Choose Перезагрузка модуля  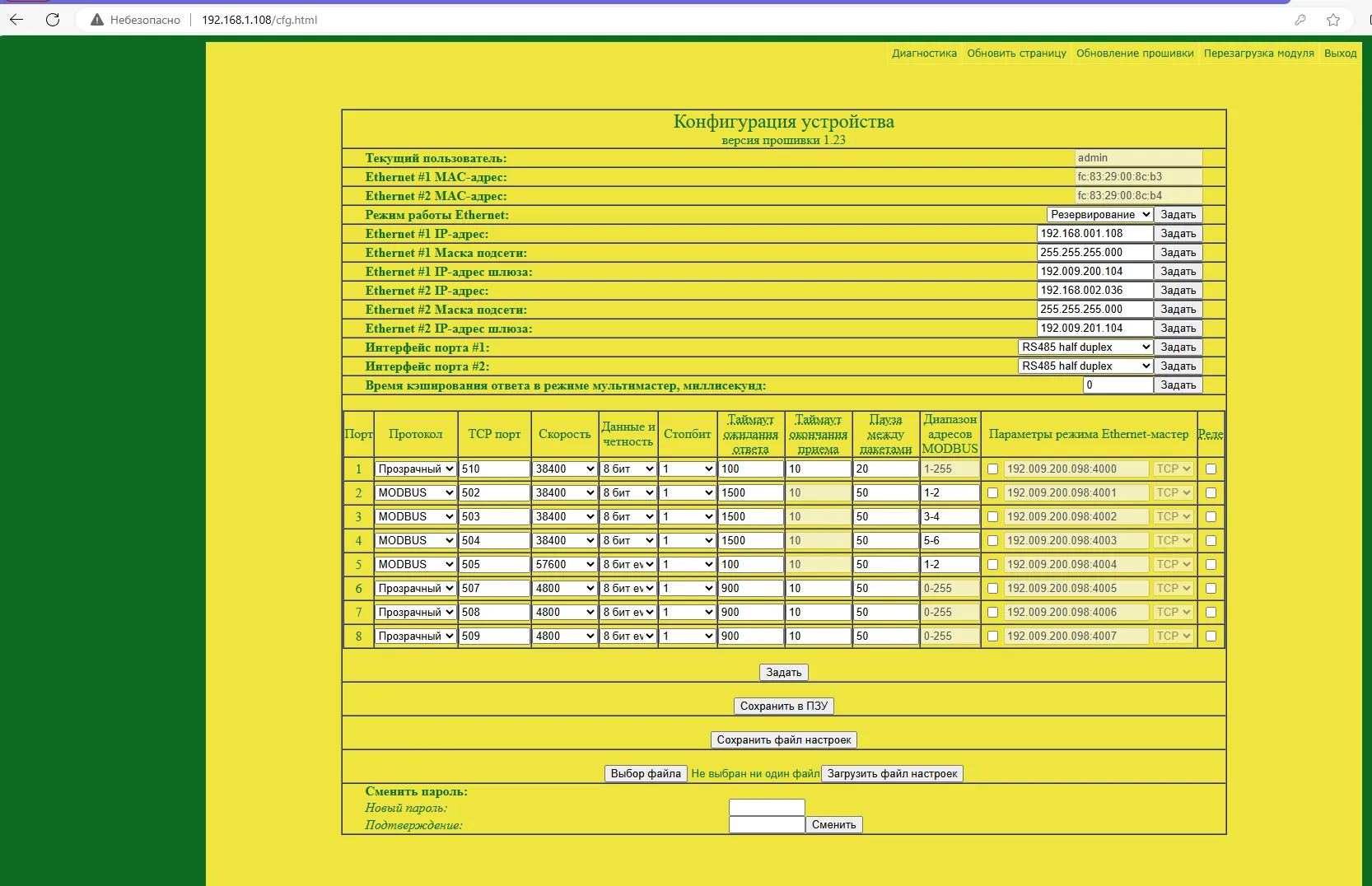pyautogui.click(x=1258, y=54)
